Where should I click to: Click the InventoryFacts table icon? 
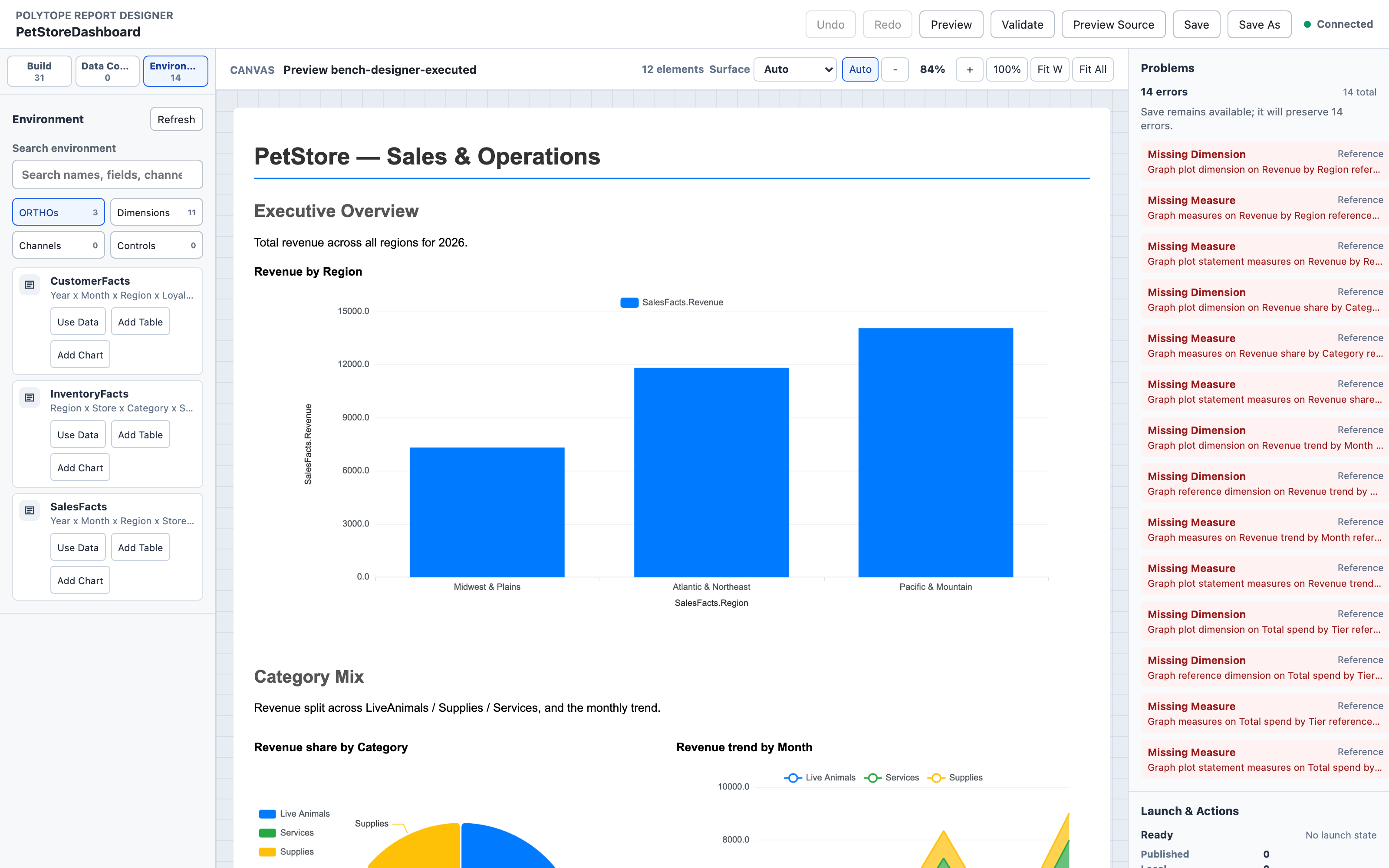29,398
